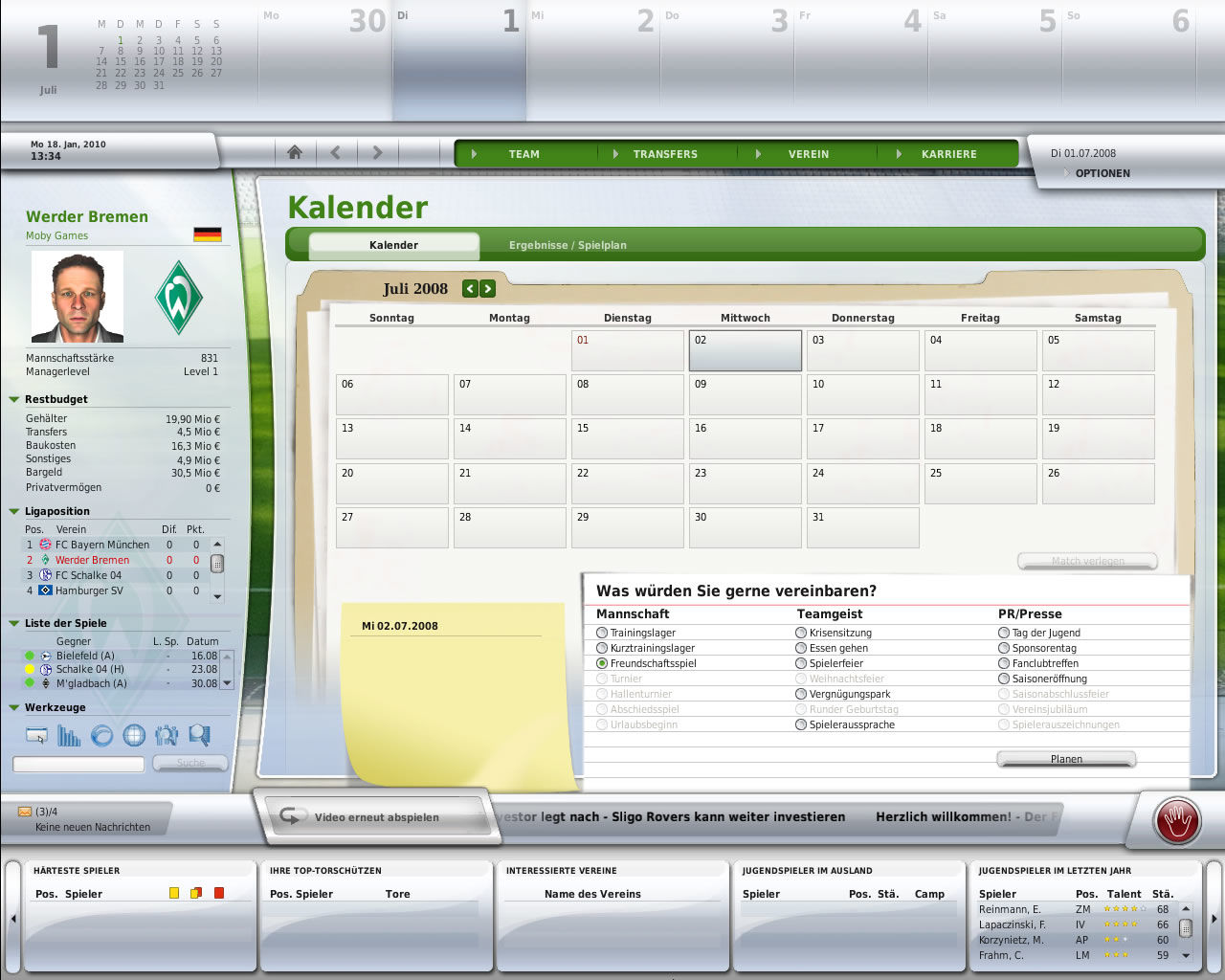
Task: Advance to the next month with the green arrow
Action: (486, 288)
